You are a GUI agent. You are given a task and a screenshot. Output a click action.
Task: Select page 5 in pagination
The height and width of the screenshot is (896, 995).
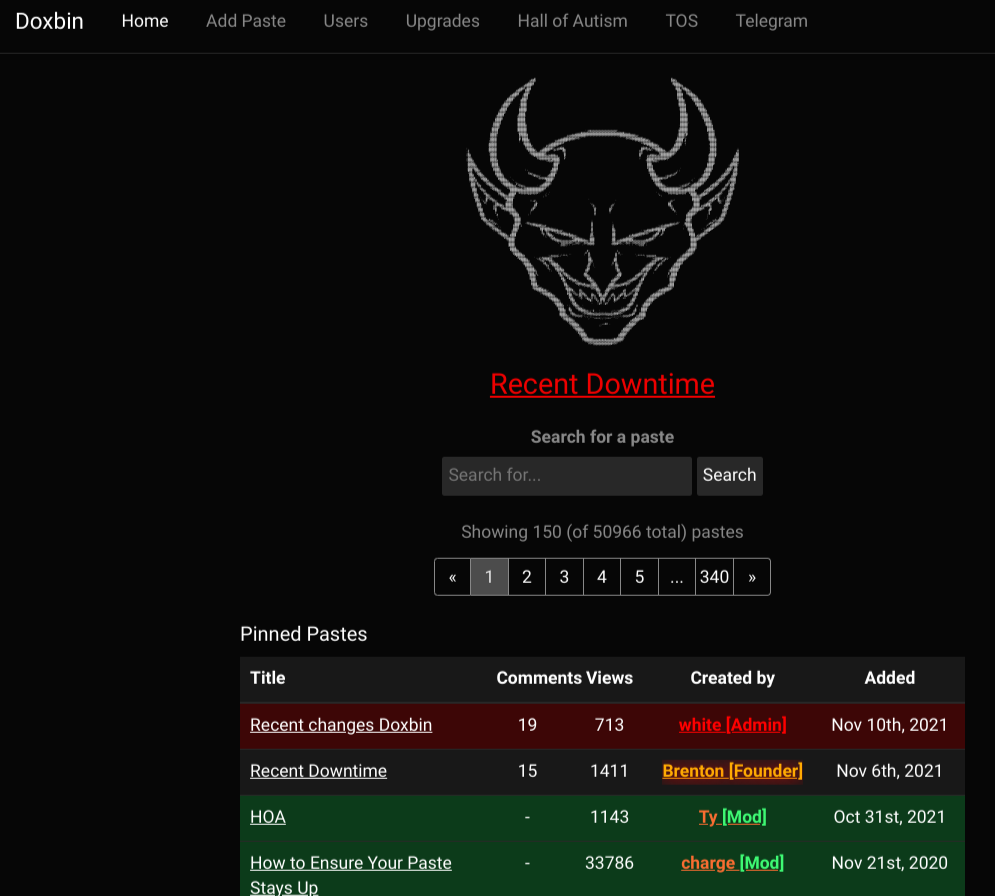tap(639, 577)
